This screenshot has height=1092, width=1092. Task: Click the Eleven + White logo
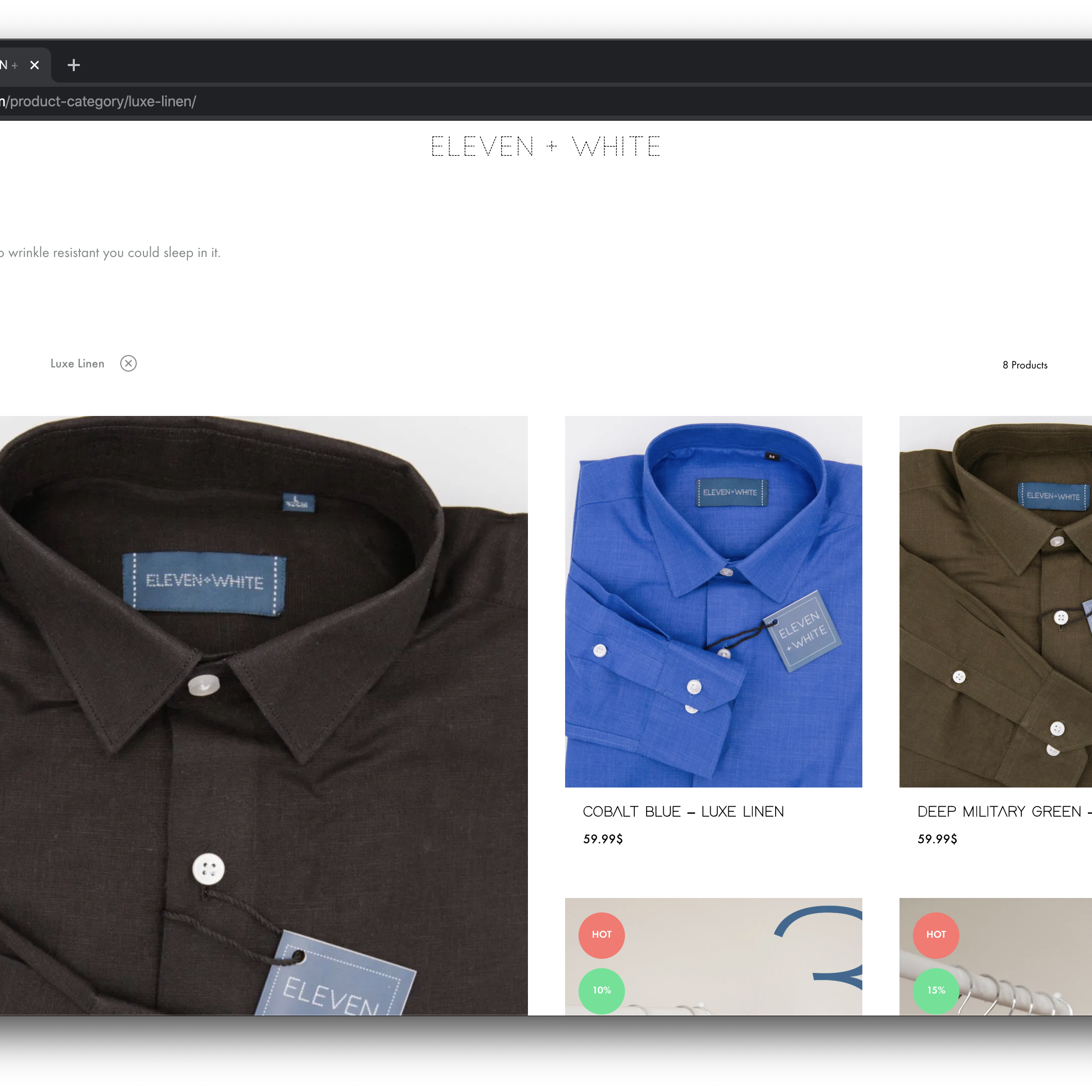pyautogui.click(x=545, y=147)
